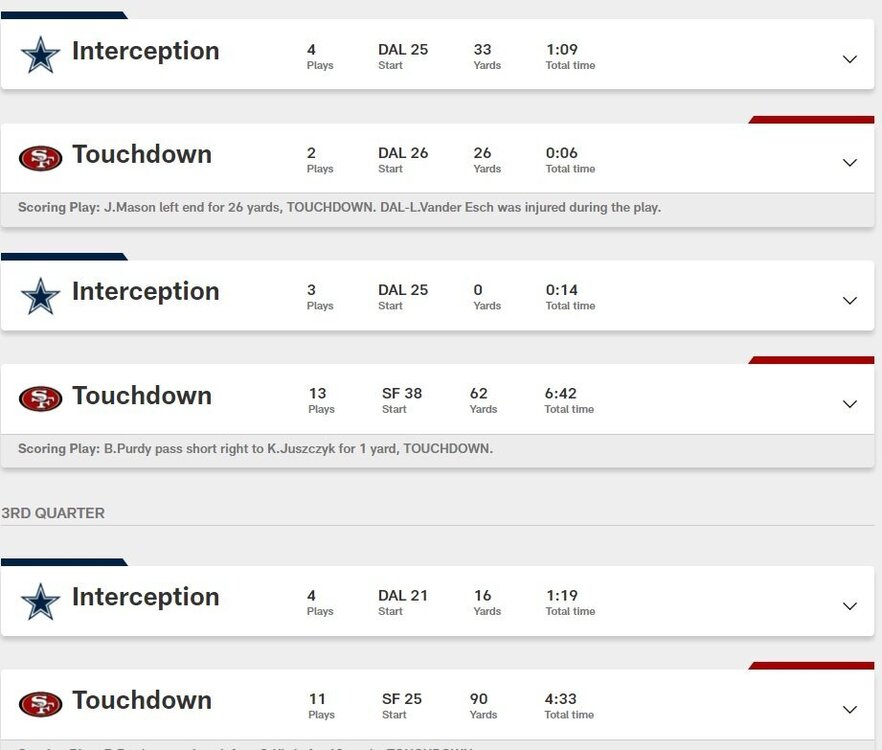Click Touchdown title of 6:42 total time drive
882x750 pixels.
tap(142, 395)
